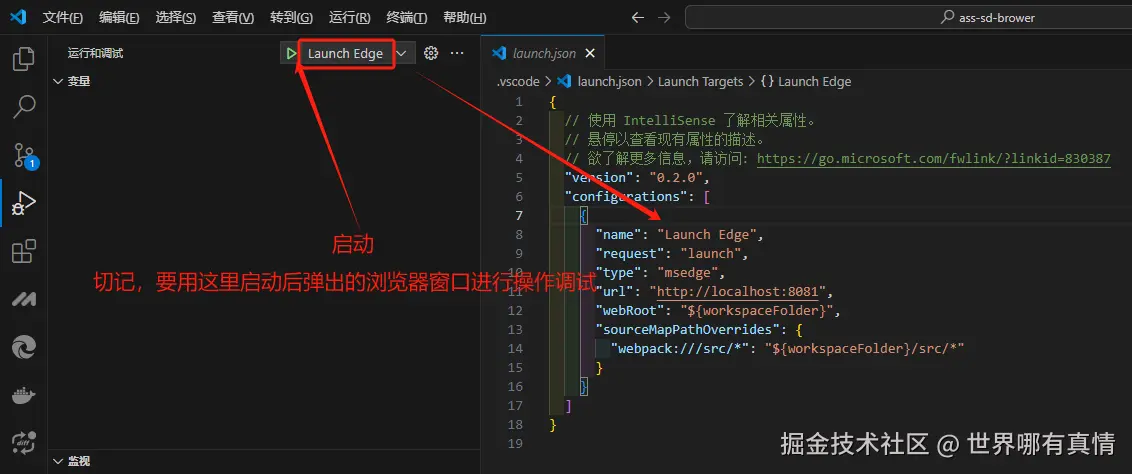
Task: Go back with the left arrow
Action: click(637, 17)
